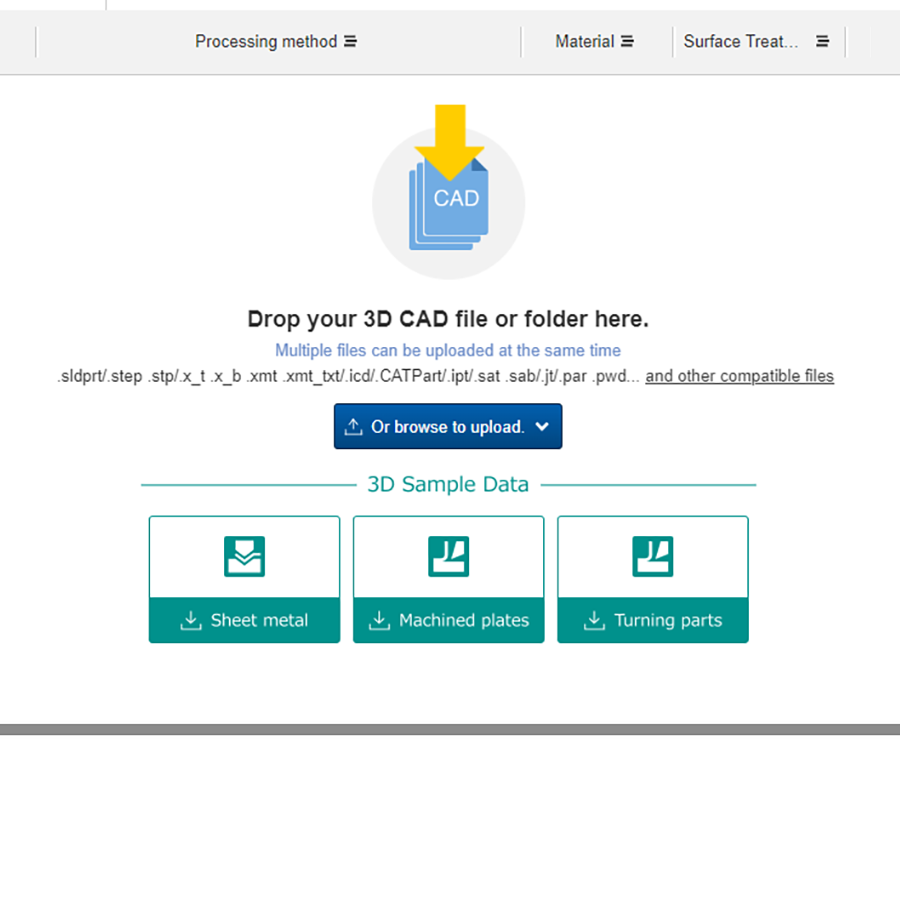
Task: Click the 'Drop your 3D CAD file' heading
Action: (448, 320)
